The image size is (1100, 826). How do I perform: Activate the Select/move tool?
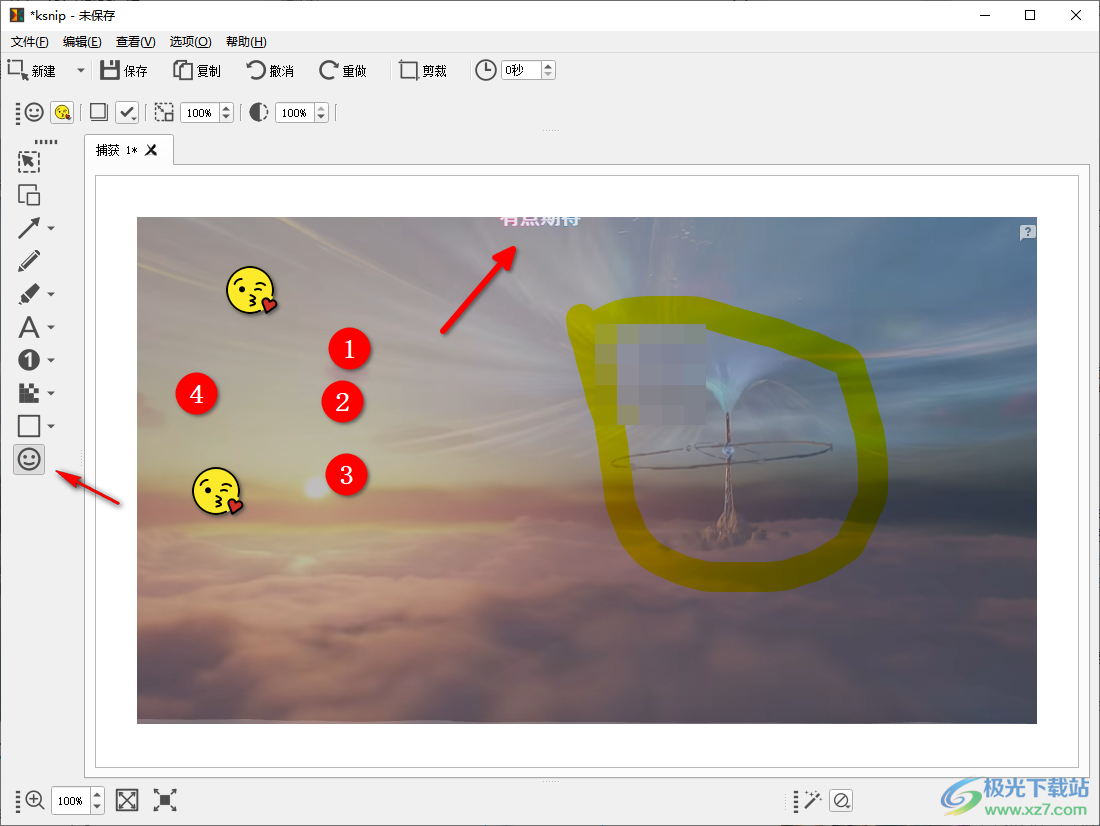pyautogui.click(x=29, y=162)
